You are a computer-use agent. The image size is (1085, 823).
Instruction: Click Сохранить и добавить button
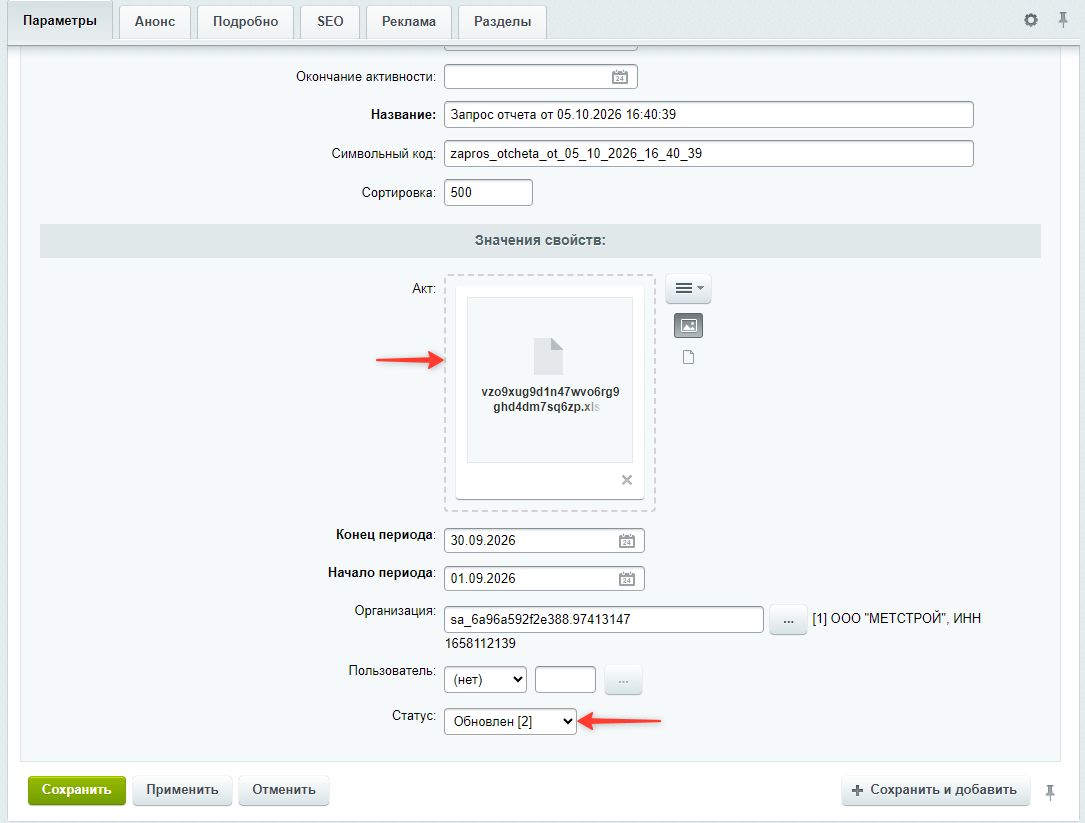click(x=936, y=790)
